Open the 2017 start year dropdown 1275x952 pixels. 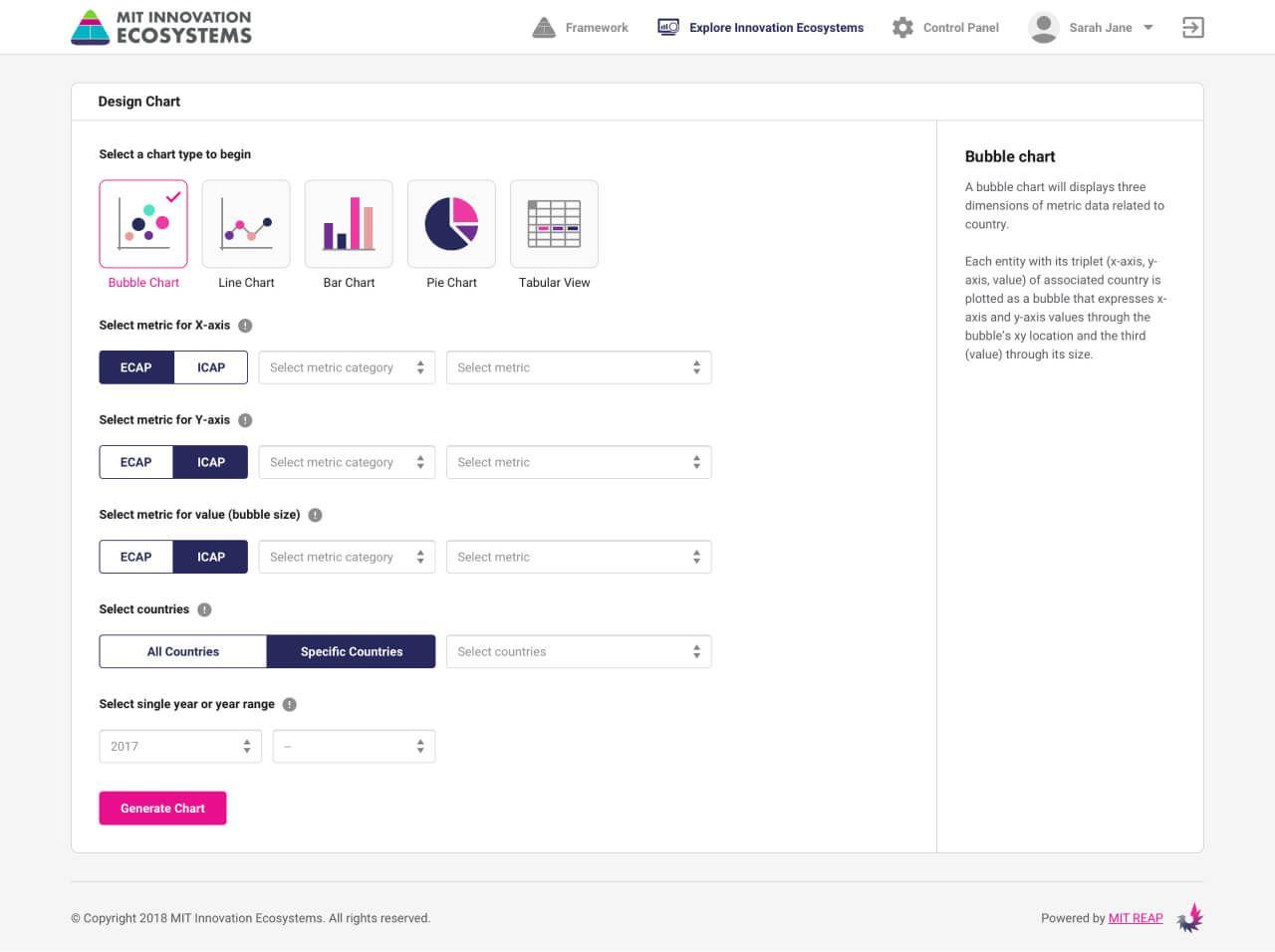pos(180,746)
